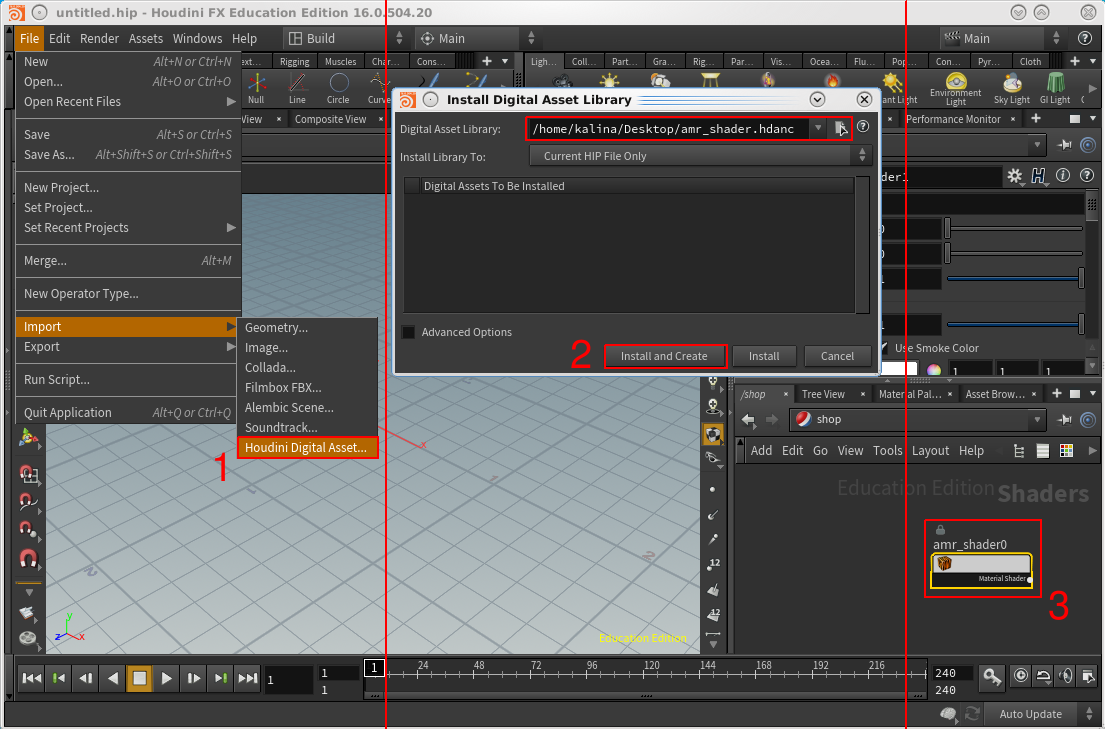The image size is (1105, 729).
Task: Click the Install and Create button
Action: [664, 356]
